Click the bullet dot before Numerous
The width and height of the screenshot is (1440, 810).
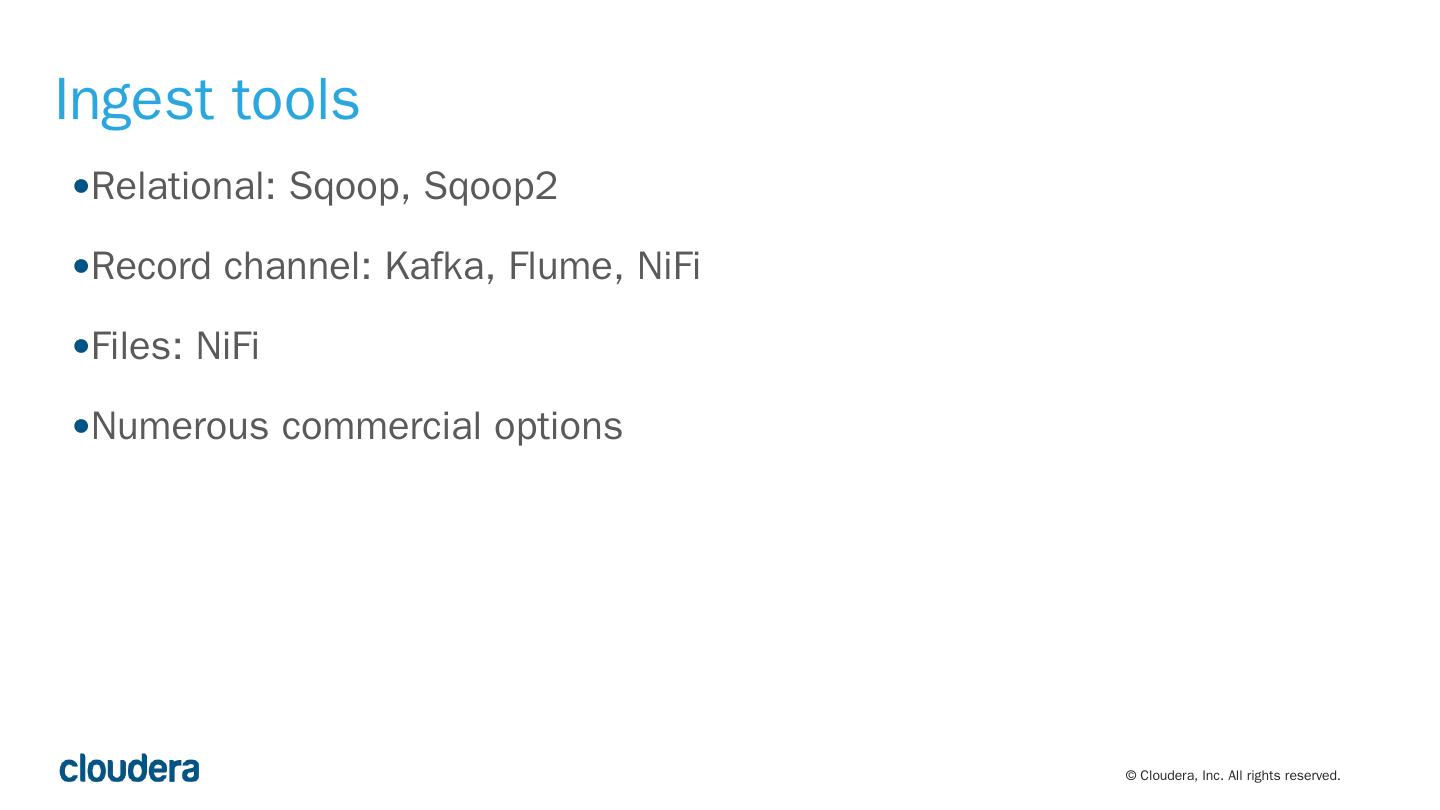tap(82, 426)
